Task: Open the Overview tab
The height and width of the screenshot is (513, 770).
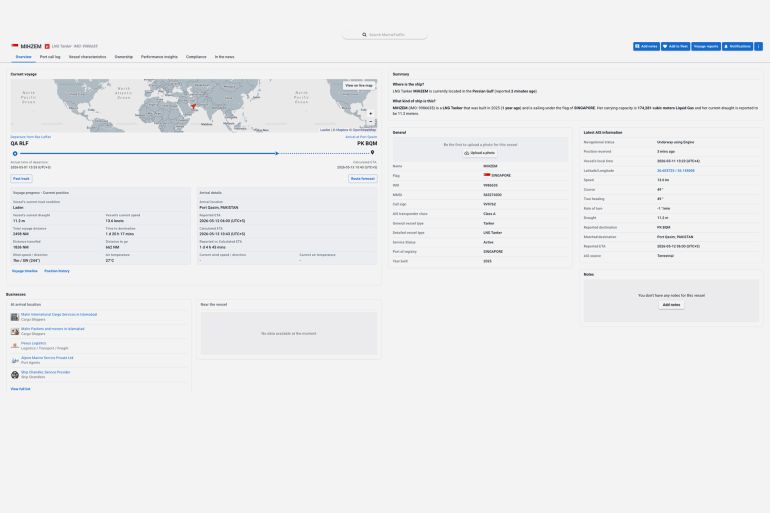Action: [x=24, y=57]
